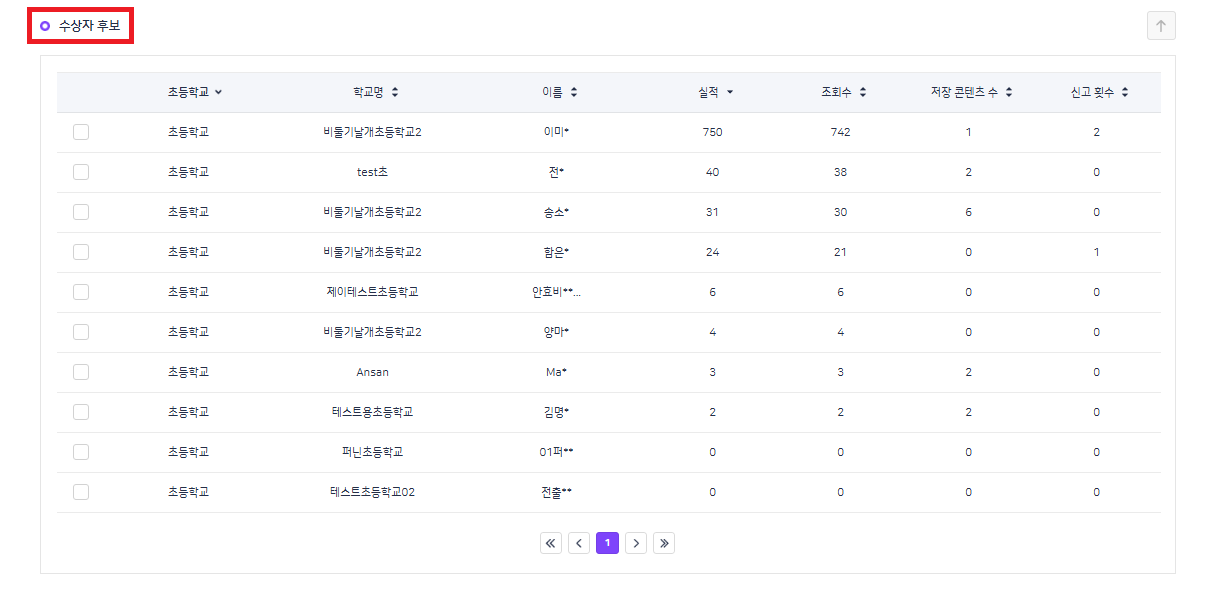Go to the previous page arrow

[x=579, y=543]
